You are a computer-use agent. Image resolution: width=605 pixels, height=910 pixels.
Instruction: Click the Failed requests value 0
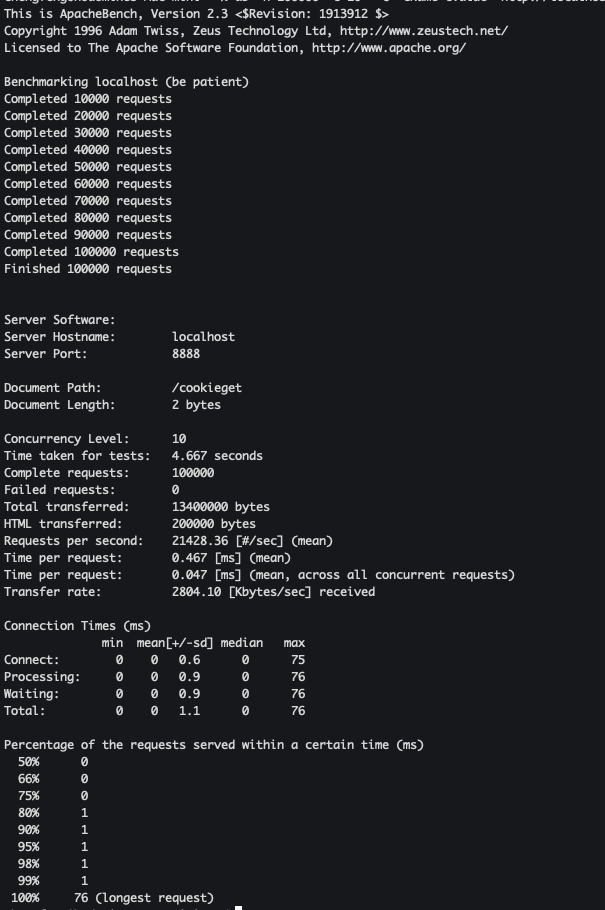click(x=175, y=490)
